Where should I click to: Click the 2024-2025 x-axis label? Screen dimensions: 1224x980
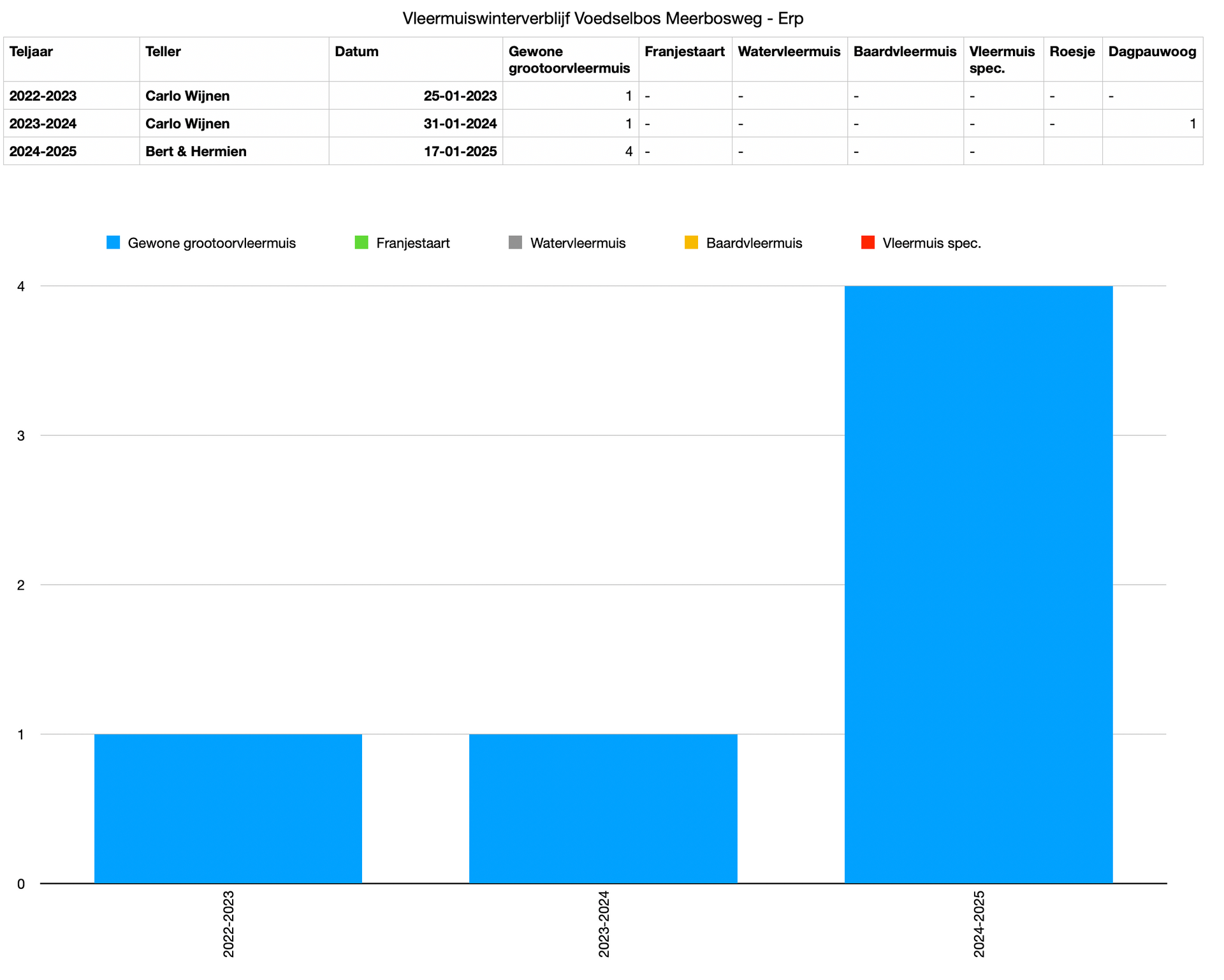tap(979, 923)
